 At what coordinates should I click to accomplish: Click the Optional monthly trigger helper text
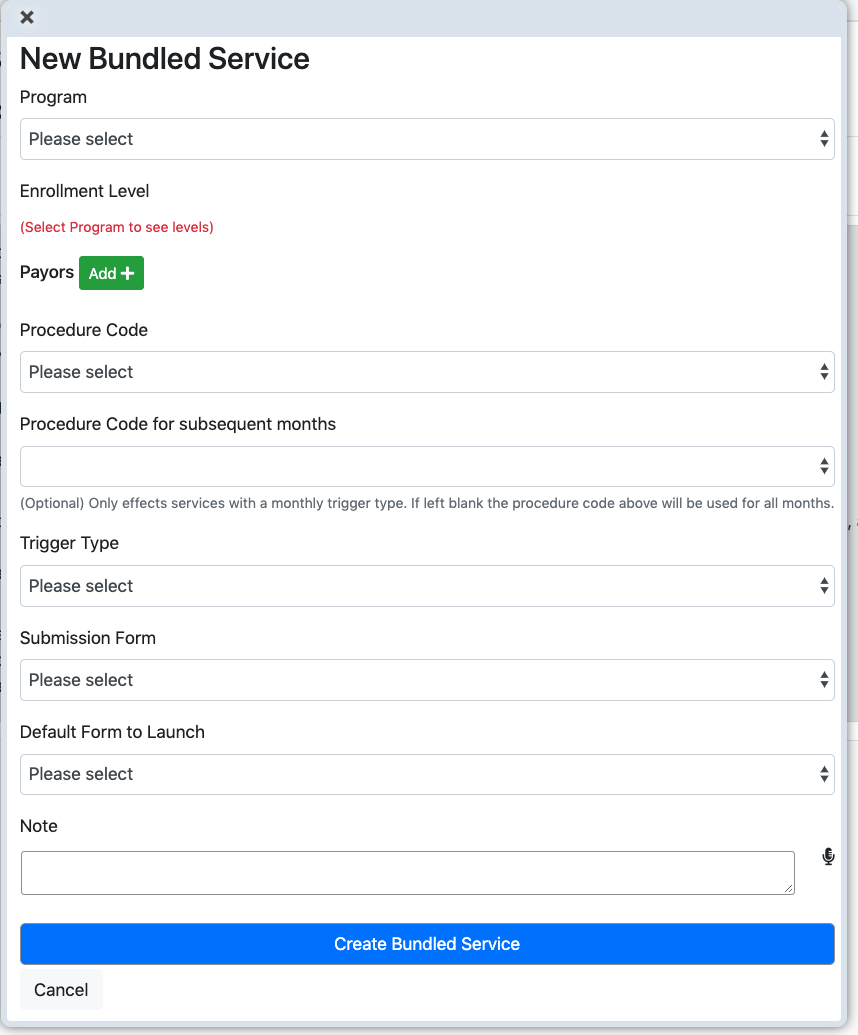427,503
